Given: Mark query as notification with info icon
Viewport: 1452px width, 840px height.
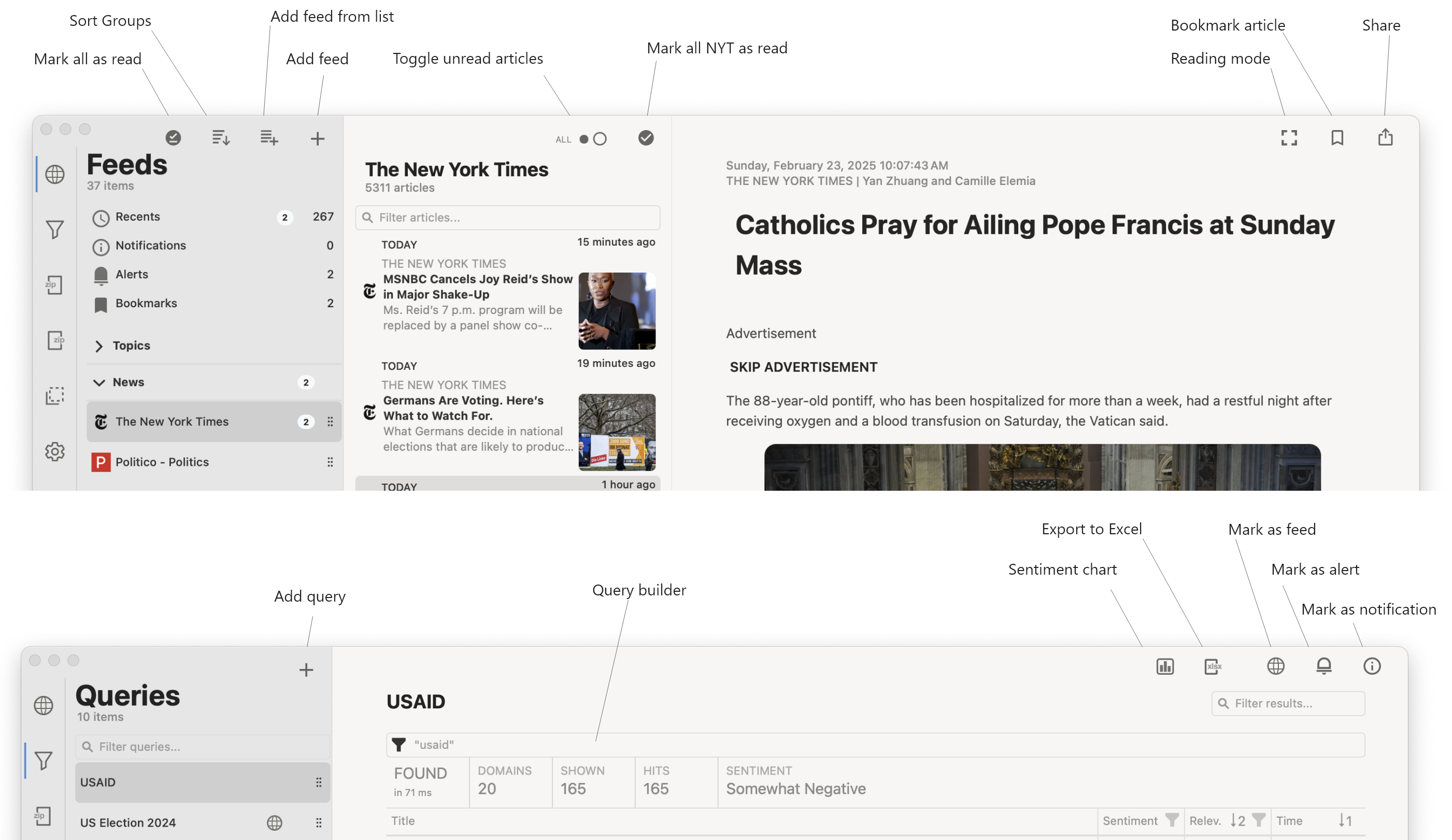Looking at the screenshot, I should [1371, 666].
